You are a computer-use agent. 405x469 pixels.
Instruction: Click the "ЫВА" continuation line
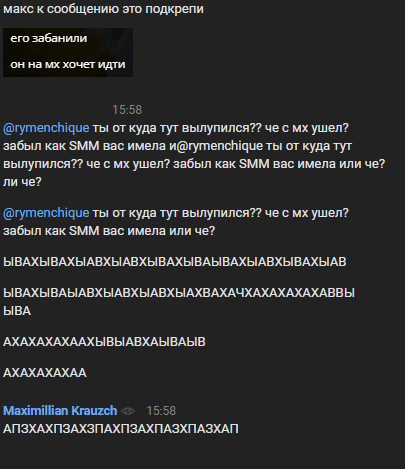[17, 311]
